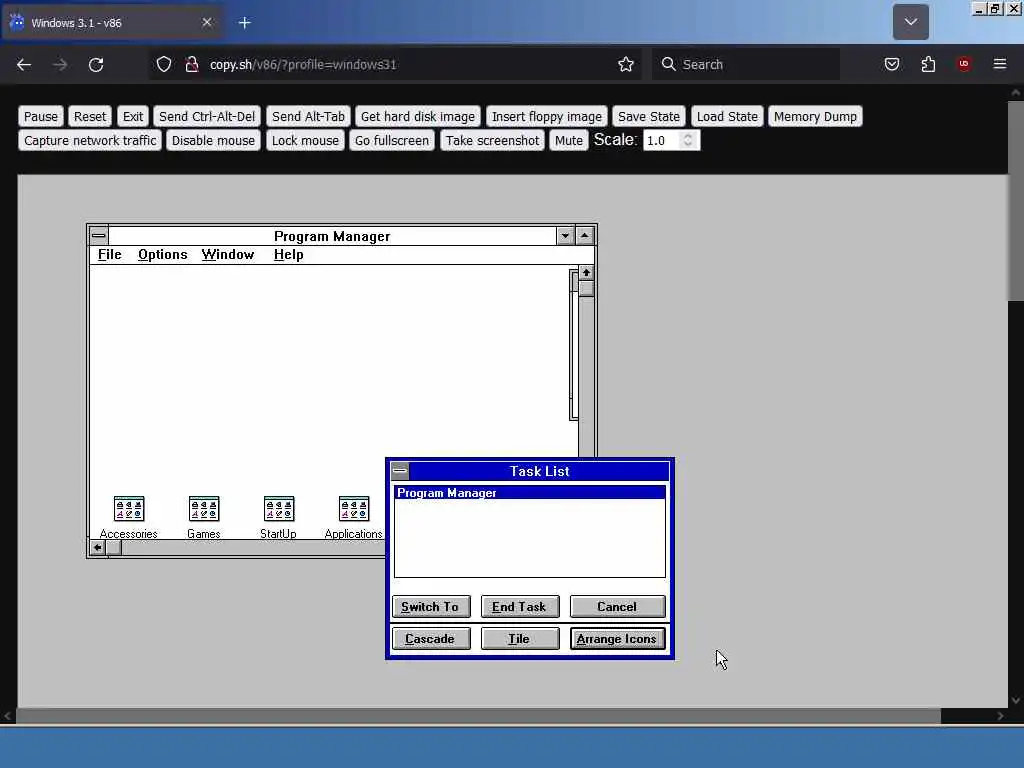Open Task List control menu box
The height and width of the screenshot is (768, 1024).
(x=400, y=471)
